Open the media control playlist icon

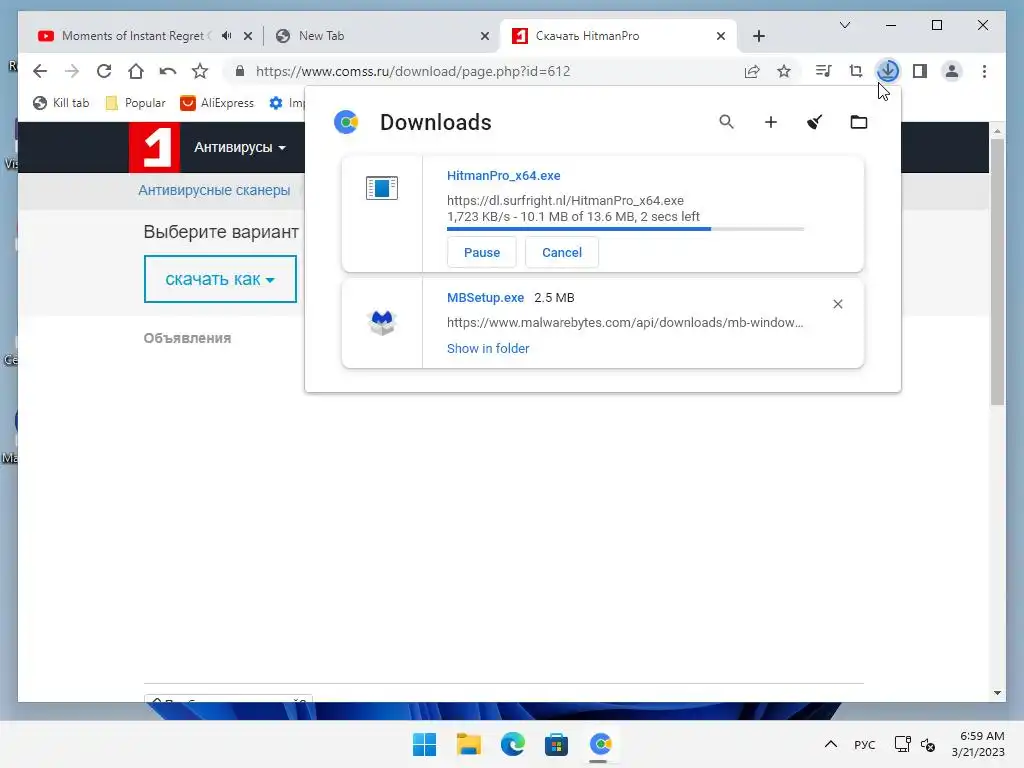(824, 71)
